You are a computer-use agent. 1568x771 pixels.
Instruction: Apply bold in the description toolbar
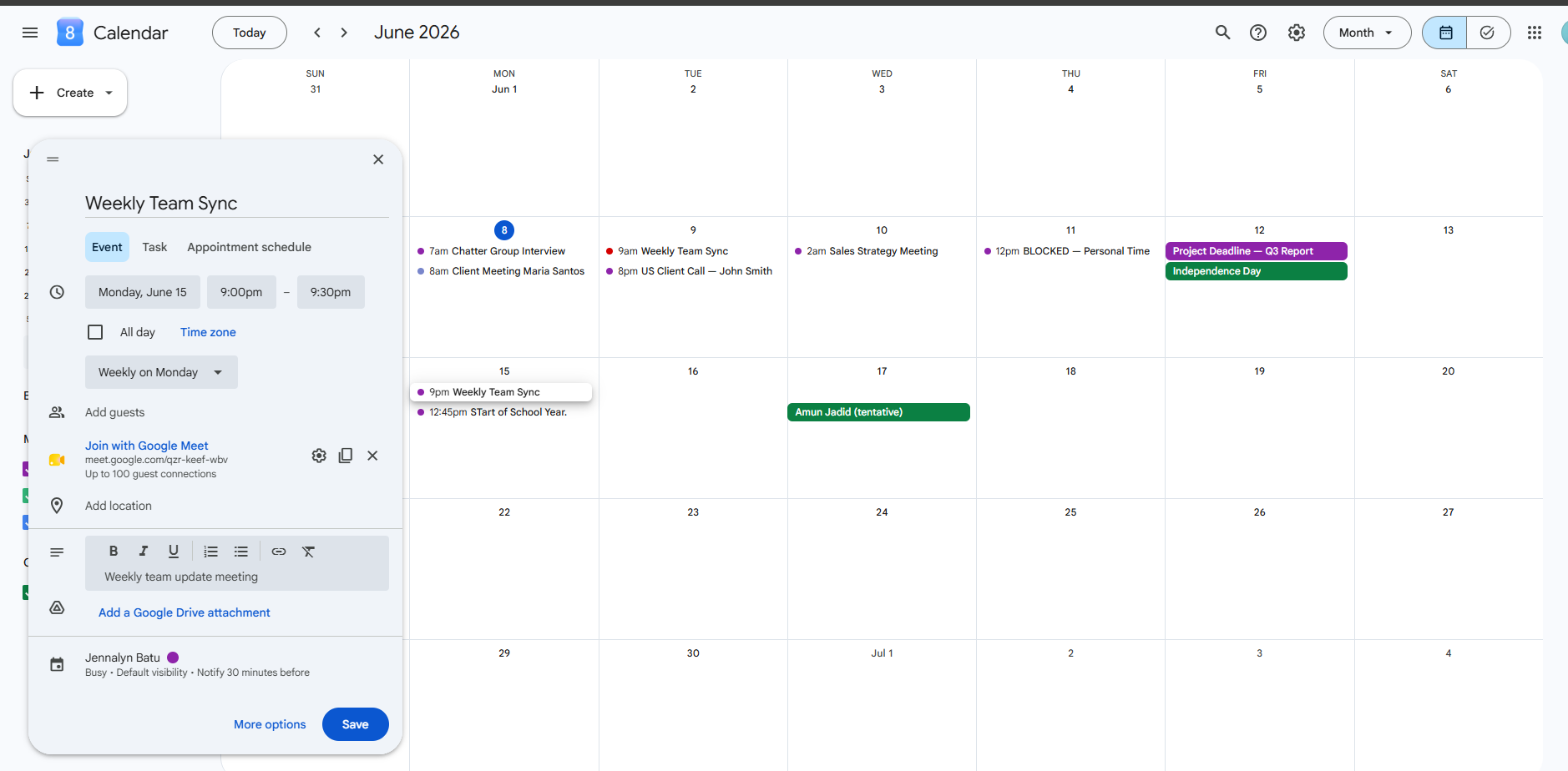pos(114,551)
